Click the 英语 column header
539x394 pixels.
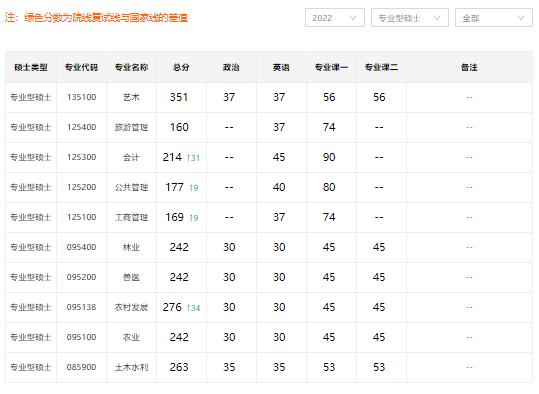pos(281,67)
